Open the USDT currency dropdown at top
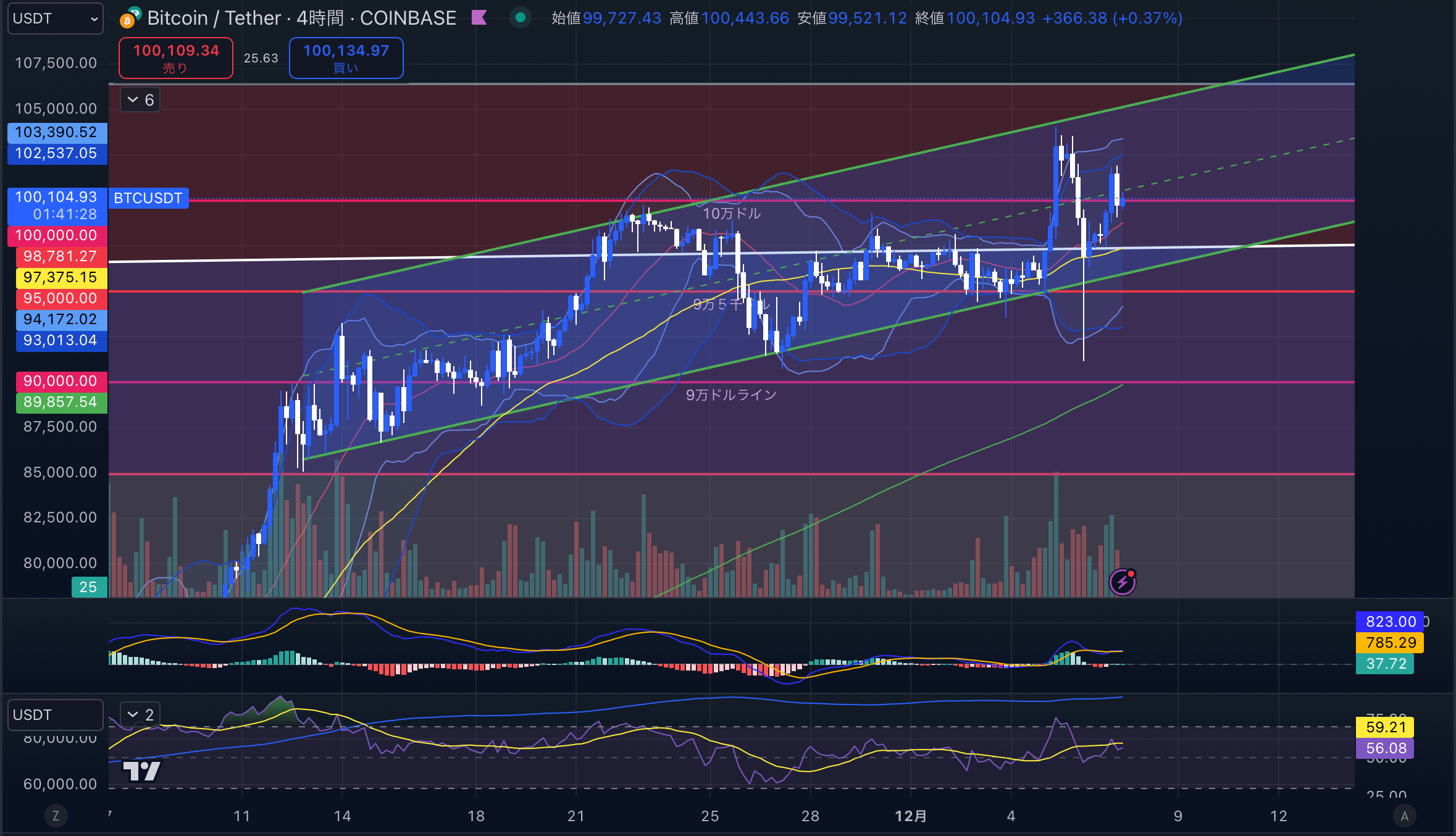 [x=55, y=19]
